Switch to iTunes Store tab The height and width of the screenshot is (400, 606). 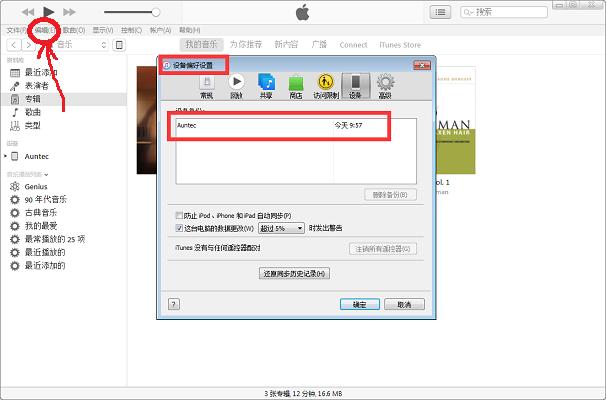pos(400,45)
